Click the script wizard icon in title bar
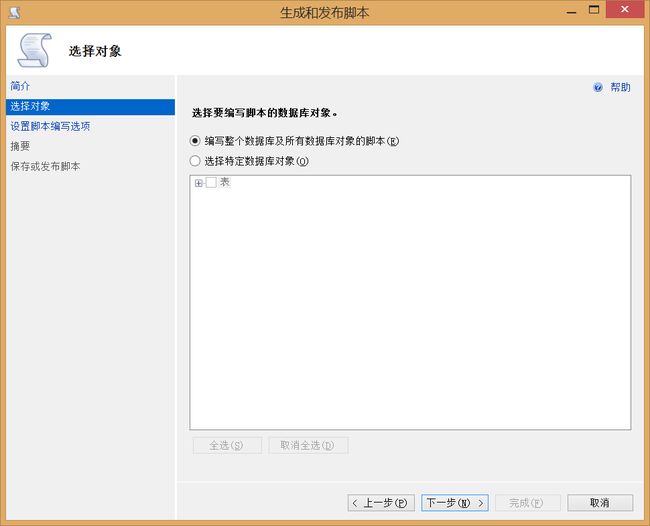650x526 pixels. 15,12
